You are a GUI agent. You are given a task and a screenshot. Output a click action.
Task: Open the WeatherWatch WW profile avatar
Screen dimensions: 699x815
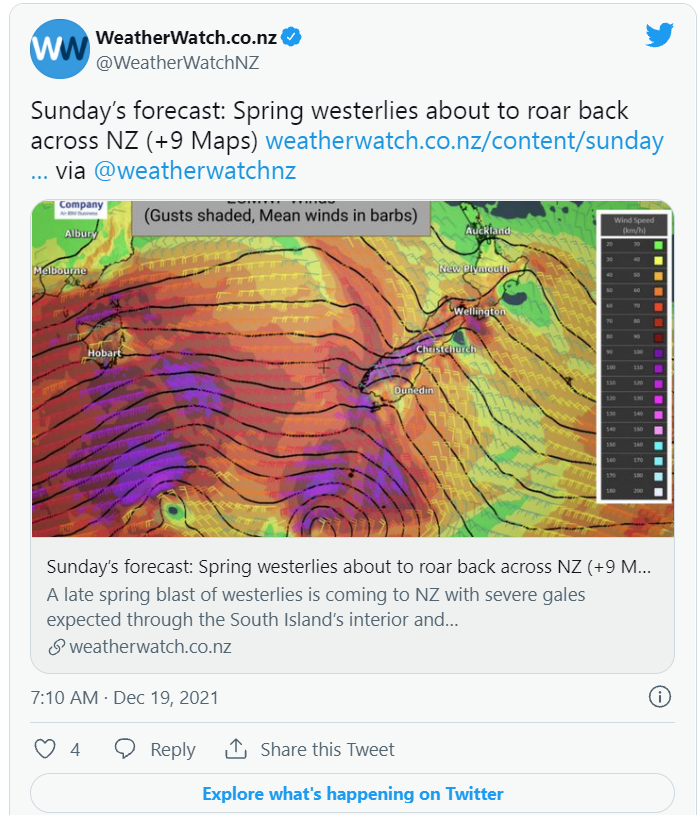pos(60,49)
